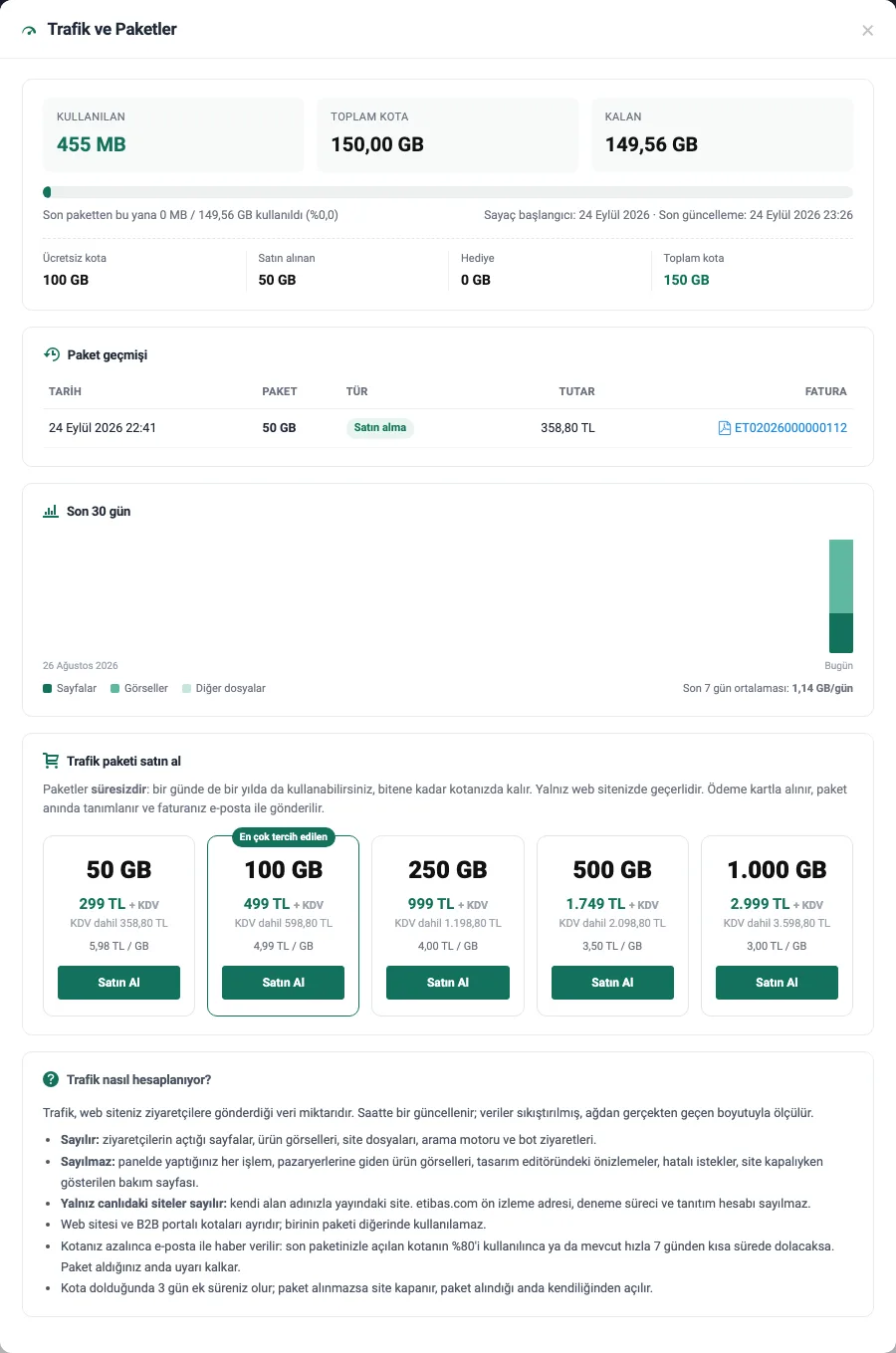896x1353 pixels.
Task: Select the 455 MB used value
Action: 92,144
